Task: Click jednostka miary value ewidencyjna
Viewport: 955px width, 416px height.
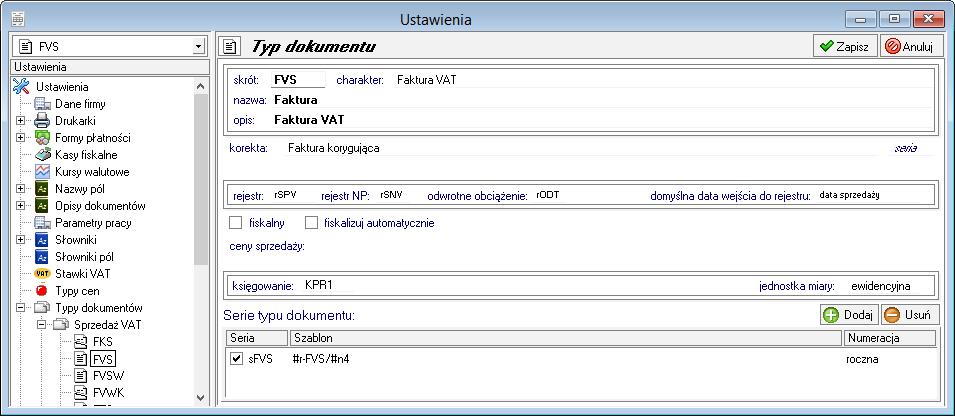Action: point(881,285)
